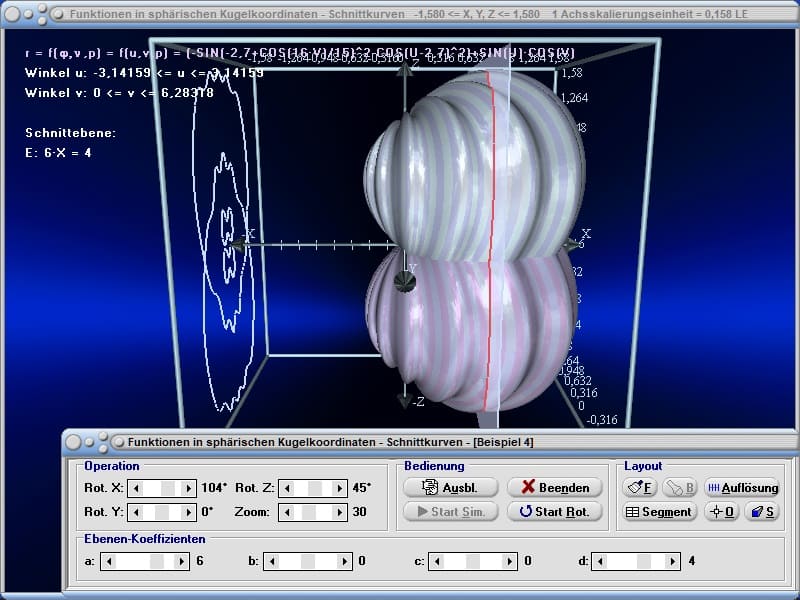This screenshot has width=800, height=600.
Task: Decrease Zoom with left arrow
Action: pos(287,512)
